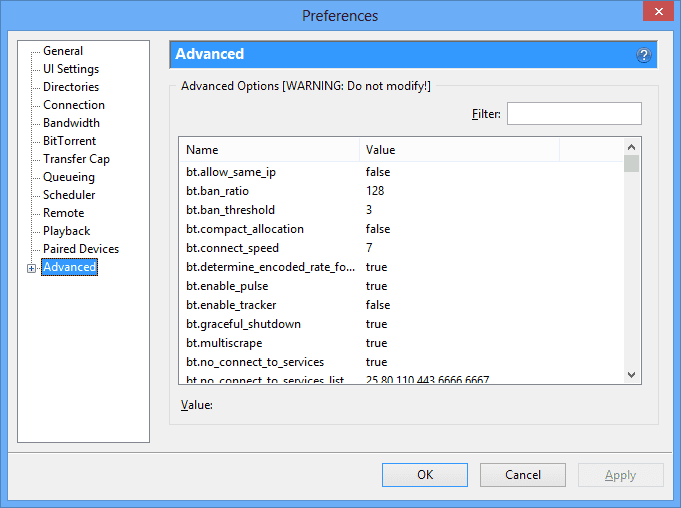The width and height of the screenshot is (681, 508).
Task: Open Bandwidth preferences
Action: pos(71,123)
